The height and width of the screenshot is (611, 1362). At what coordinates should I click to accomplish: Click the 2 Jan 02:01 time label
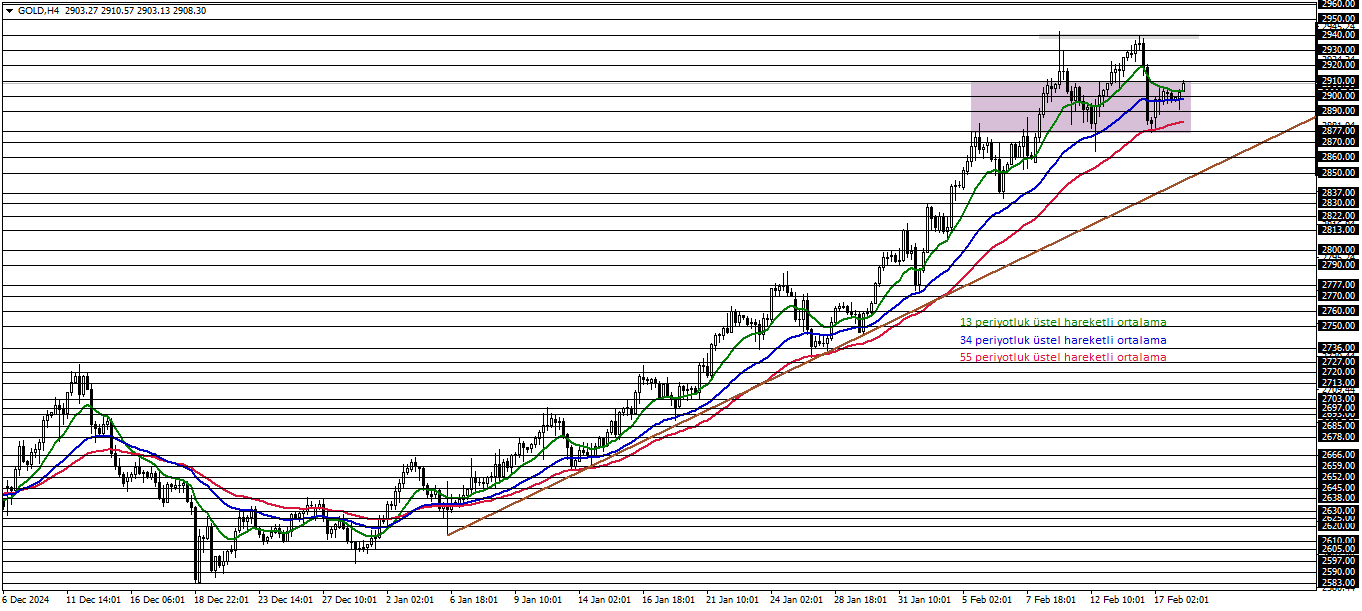(411, 600)
